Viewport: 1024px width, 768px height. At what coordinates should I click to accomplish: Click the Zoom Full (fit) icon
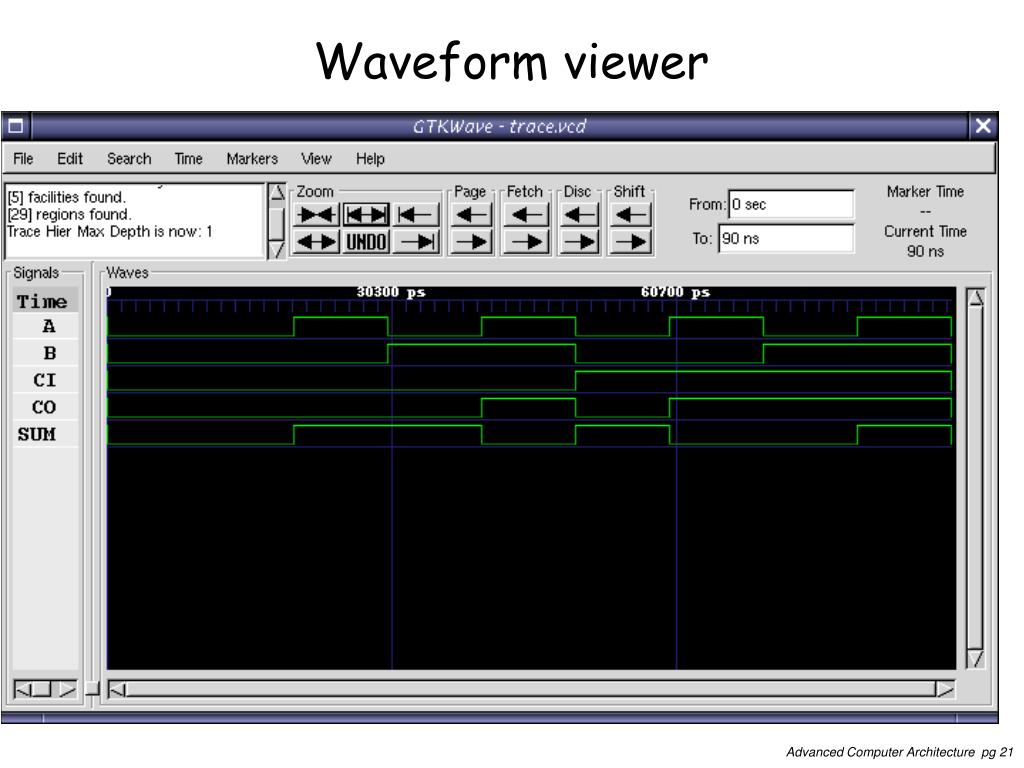pos(366,215)
